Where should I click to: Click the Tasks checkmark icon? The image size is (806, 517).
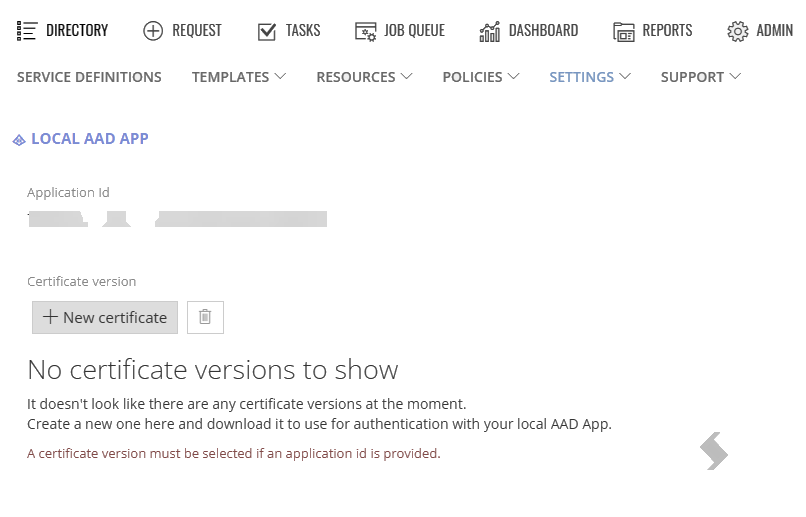click(267, 31)
